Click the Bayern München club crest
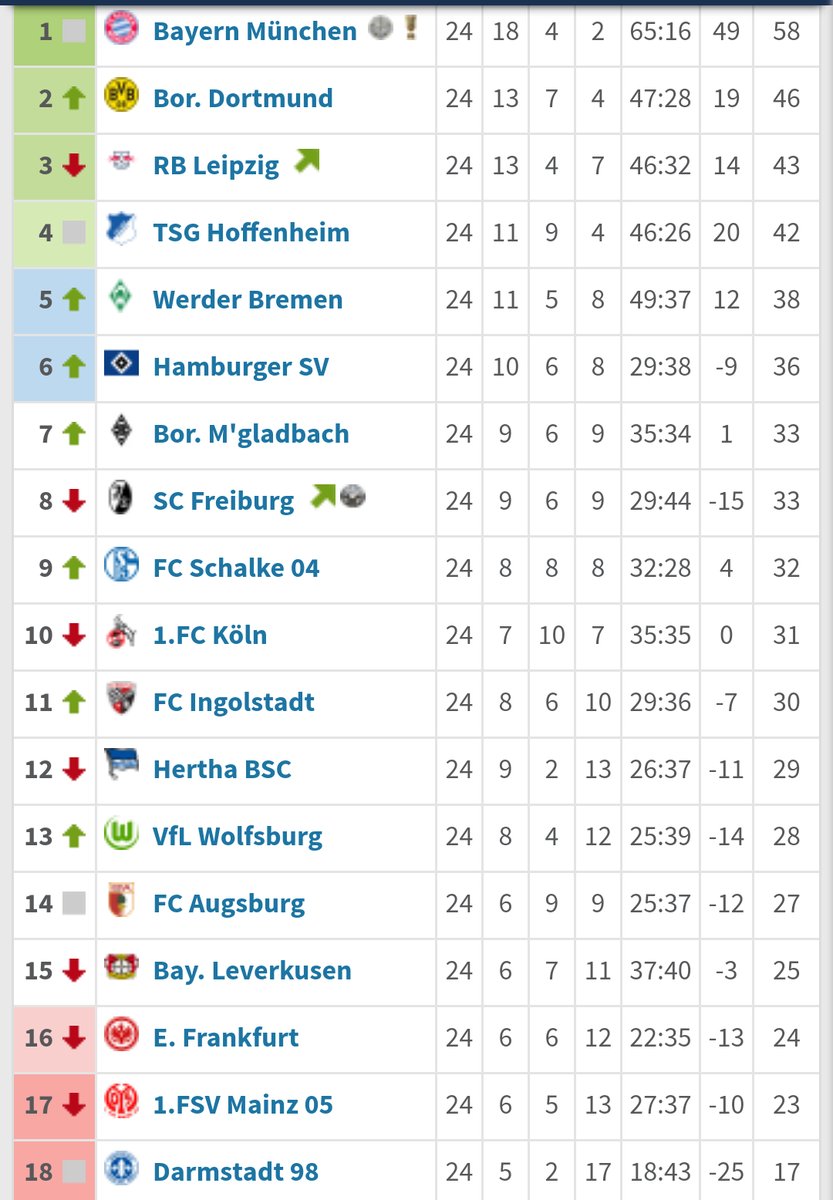 [x=121, y=29]
